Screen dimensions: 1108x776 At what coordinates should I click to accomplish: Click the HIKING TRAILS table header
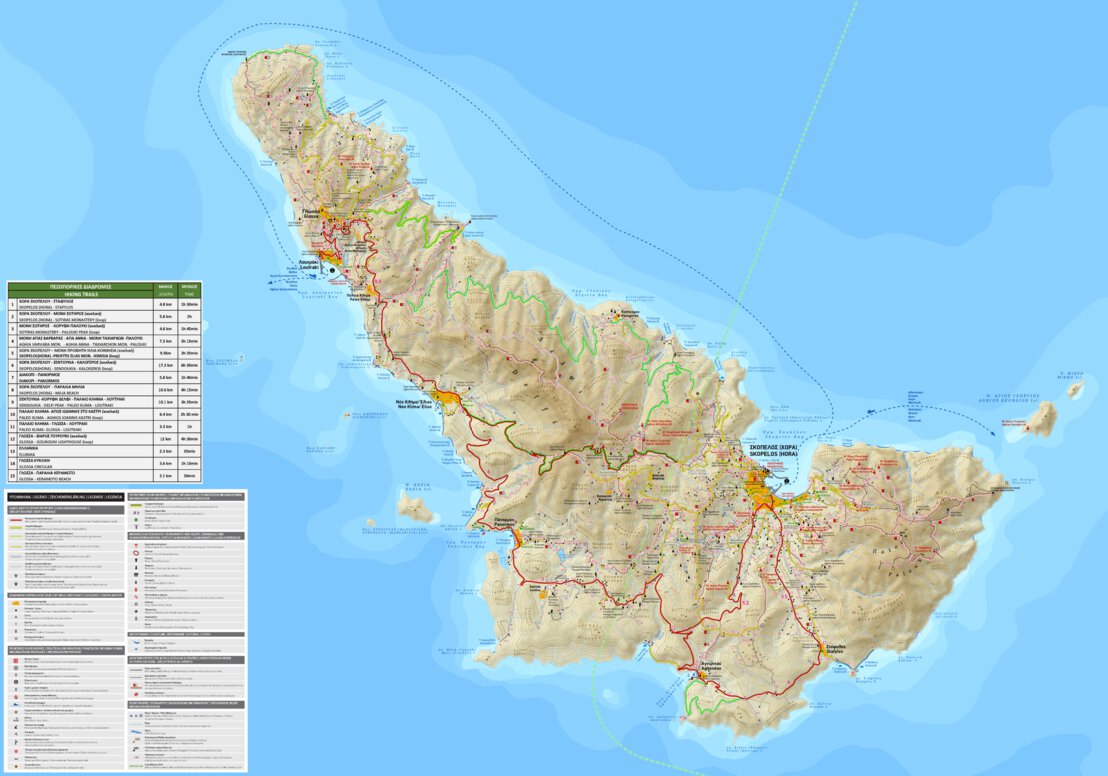(81, 294)
